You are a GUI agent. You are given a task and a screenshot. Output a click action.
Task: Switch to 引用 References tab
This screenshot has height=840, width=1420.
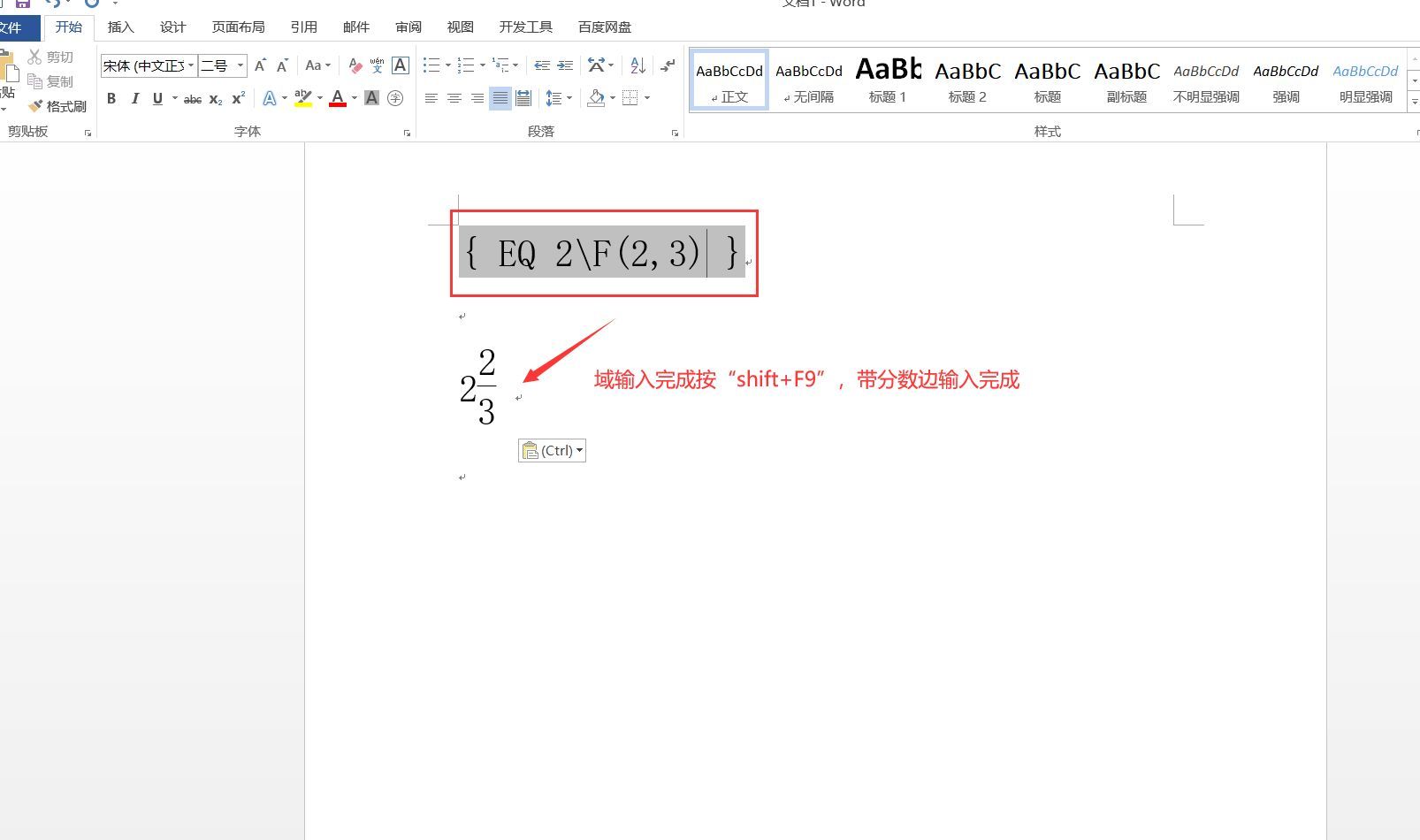click(x=303, y=27)
